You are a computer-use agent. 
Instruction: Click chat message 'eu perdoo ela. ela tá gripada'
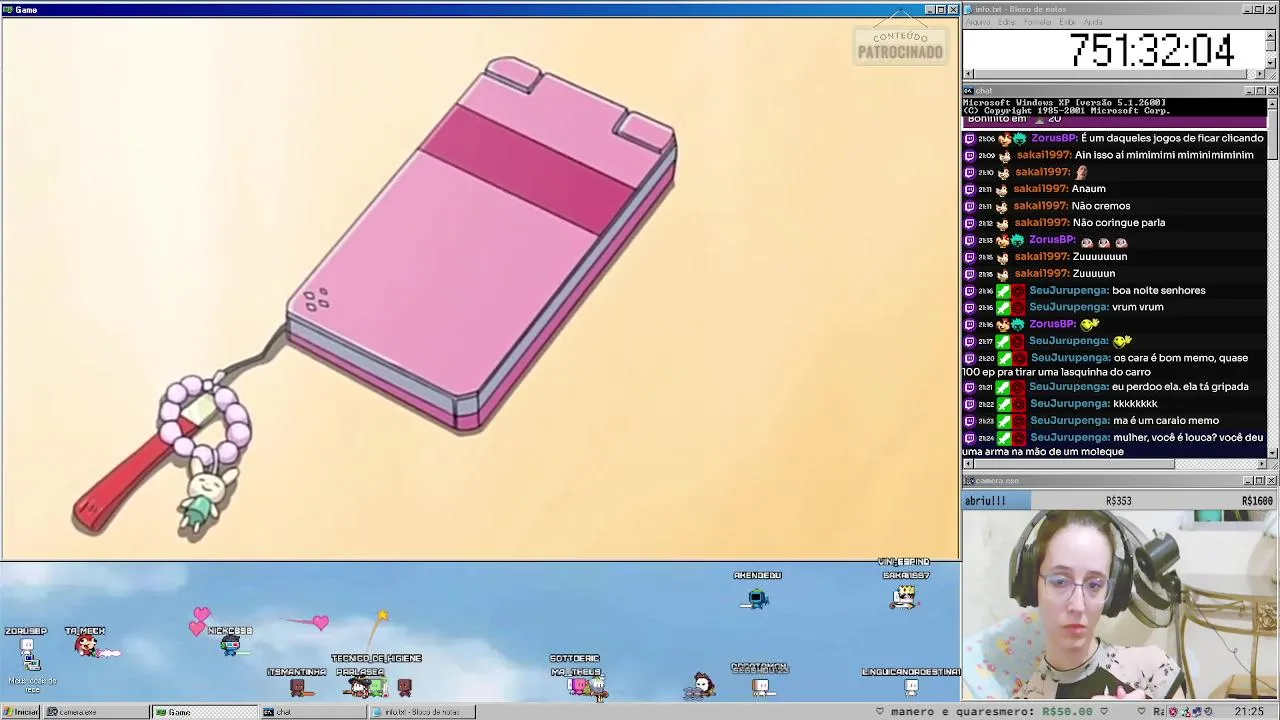(1180, 386)
